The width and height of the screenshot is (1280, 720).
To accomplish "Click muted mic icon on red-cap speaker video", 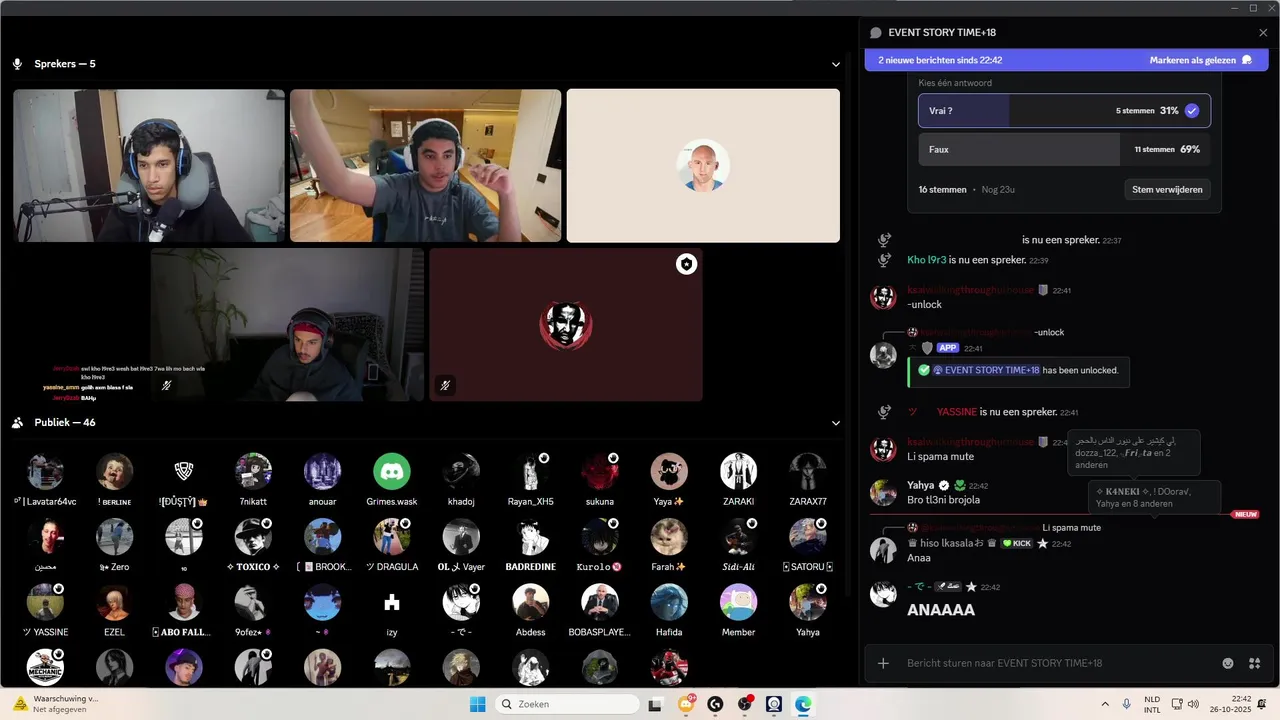I will point(168,385).
